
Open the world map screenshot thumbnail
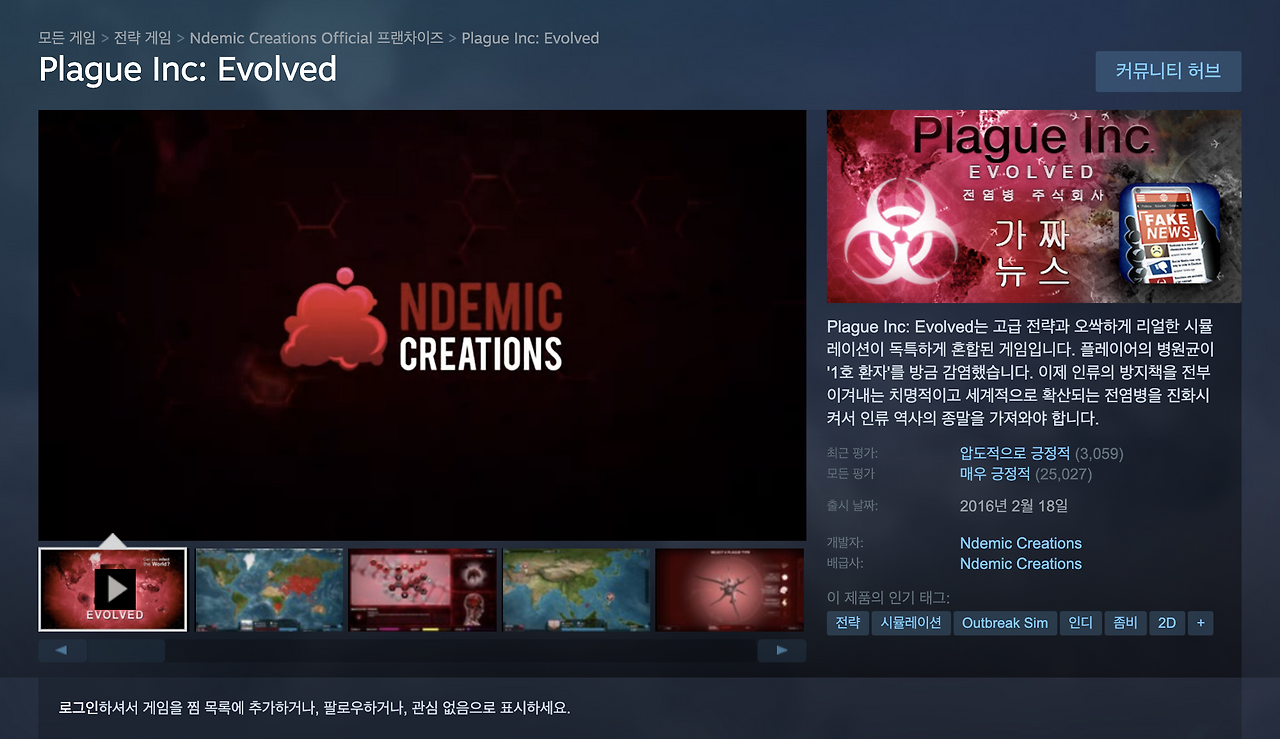point(269,589)
